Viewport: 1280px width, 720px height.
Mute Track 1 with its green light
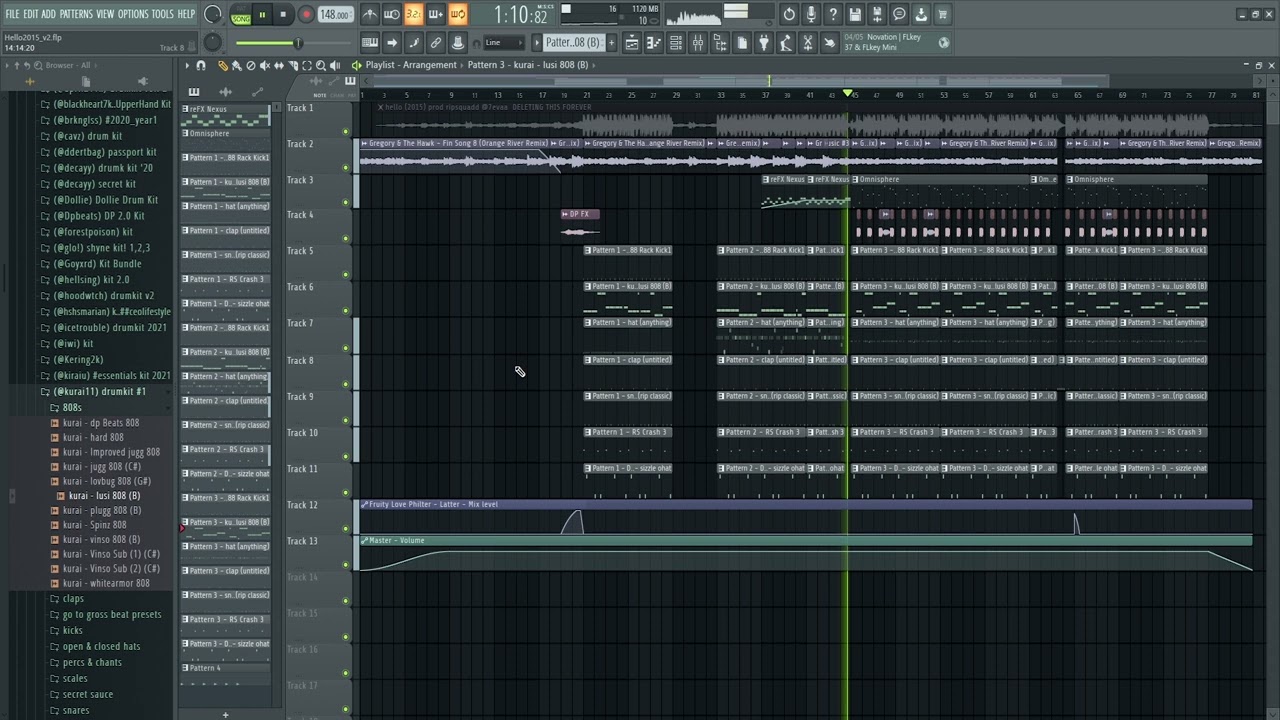tap(346, 131)
